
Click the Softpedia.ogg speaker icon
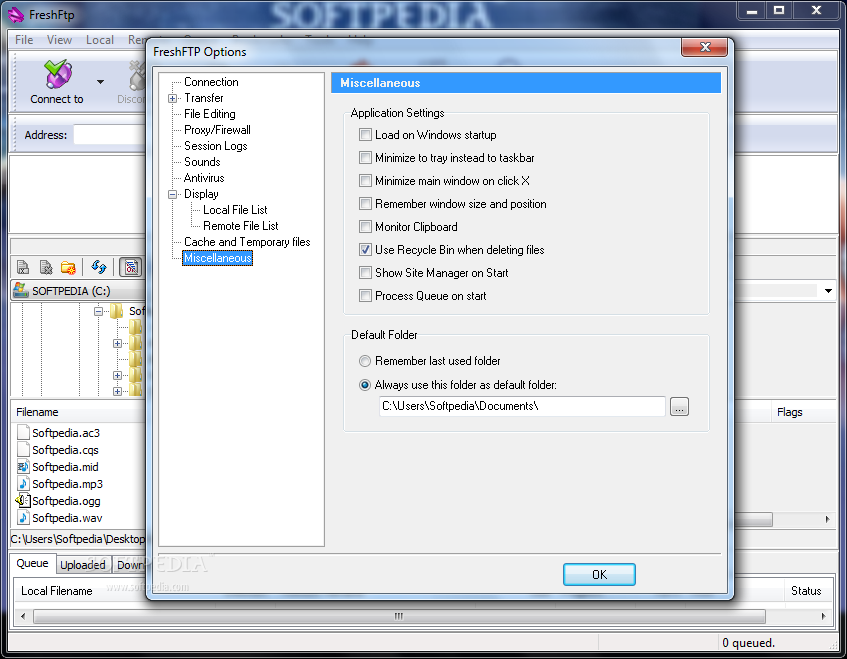pyautogui.click(x=23, y=500)
